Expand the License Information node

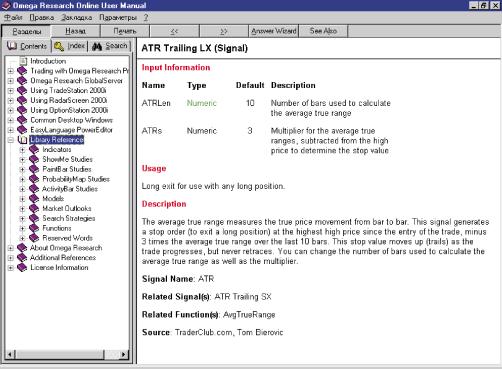[x=11, y=268]
